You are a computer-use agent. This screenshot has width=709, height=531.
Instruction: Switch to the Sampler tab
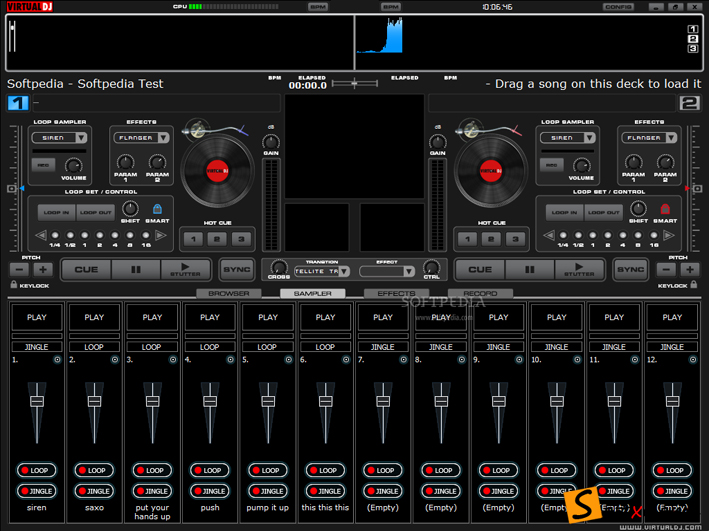tap(312, 294)
